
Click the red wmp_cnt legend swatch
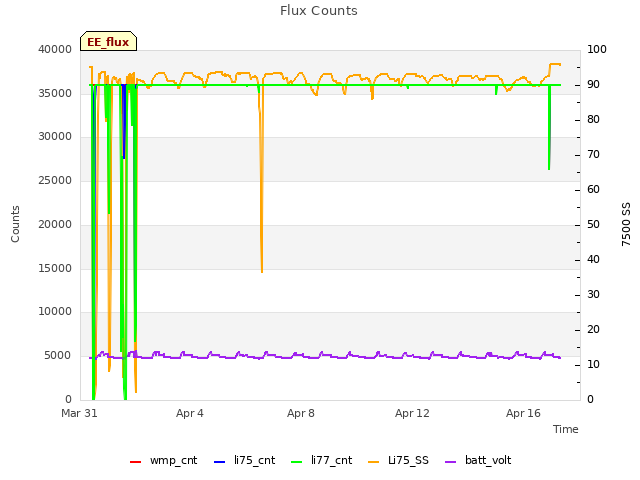[136, 462]
